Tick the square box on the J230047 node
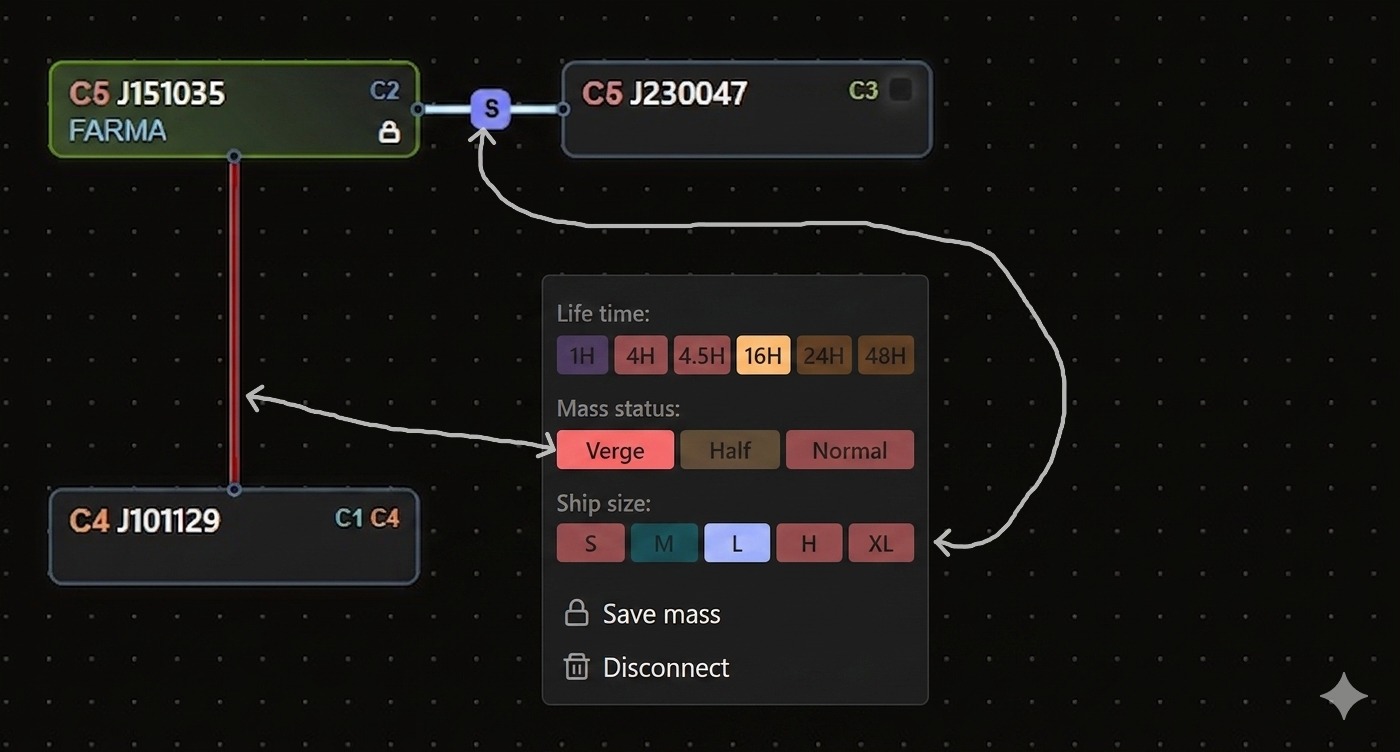The height and width of the screenshot is (752, 1400). (x=900, y=90)
